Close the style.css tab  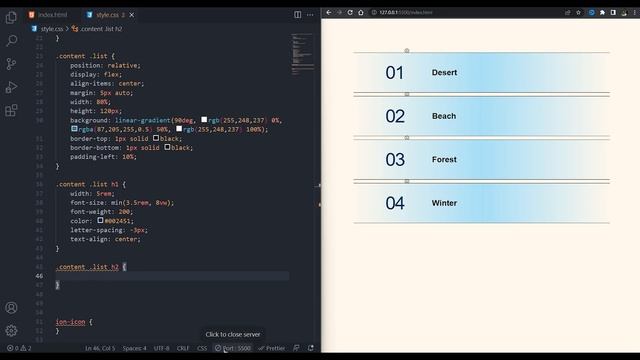[132, 15]
